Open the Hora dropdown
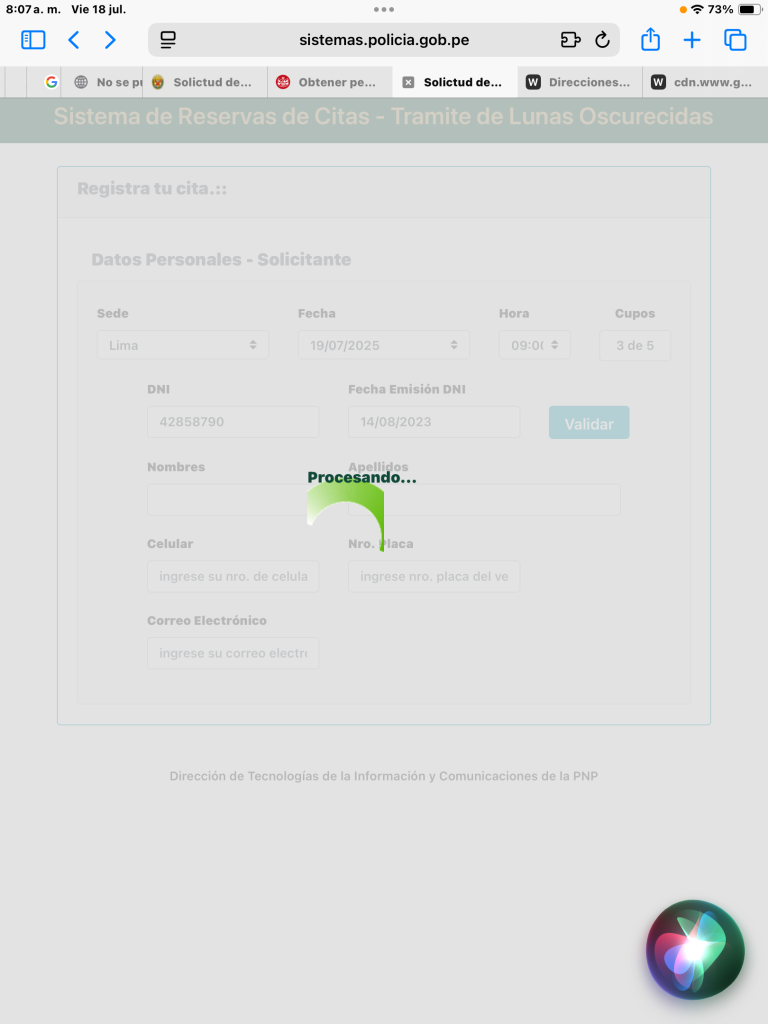The height and width of the screenshot is (1024, 768). (x=535, y=345)
